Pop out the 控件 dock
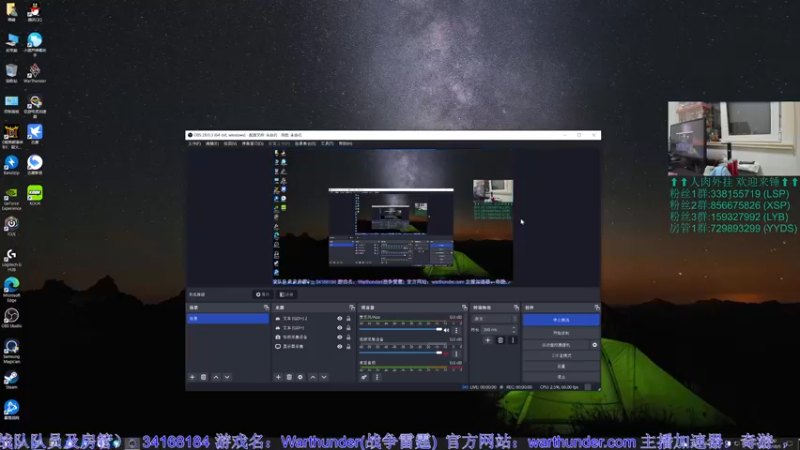Viewport: 800px width, 450px height. [596, 308]
